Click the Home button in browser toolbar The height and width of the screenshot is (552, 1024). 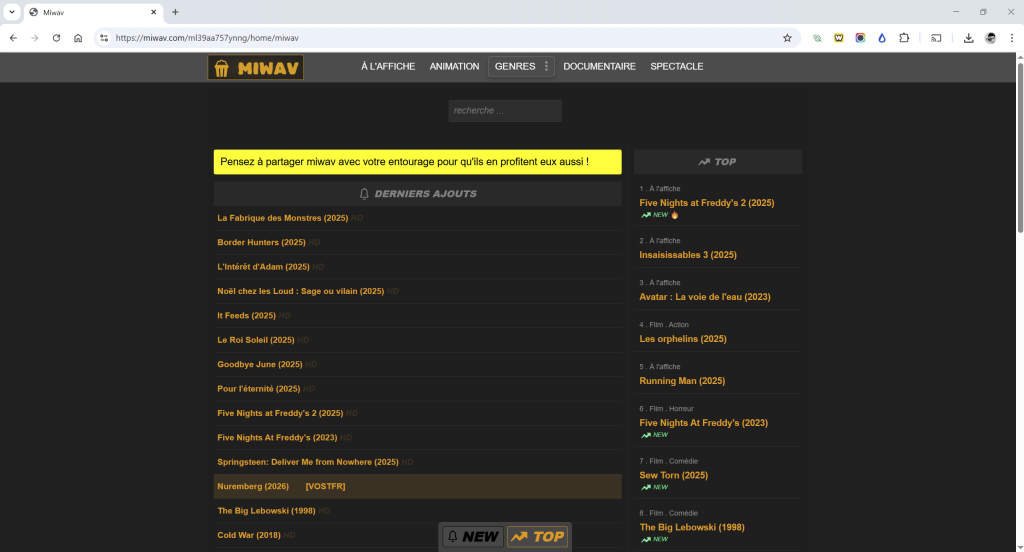[x=78, y=38]
